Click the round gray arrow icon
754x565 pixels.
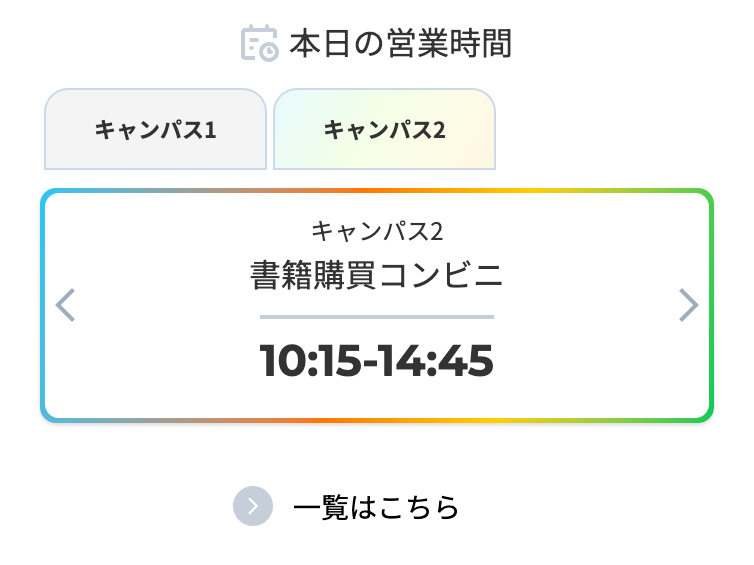click(253, 506)
